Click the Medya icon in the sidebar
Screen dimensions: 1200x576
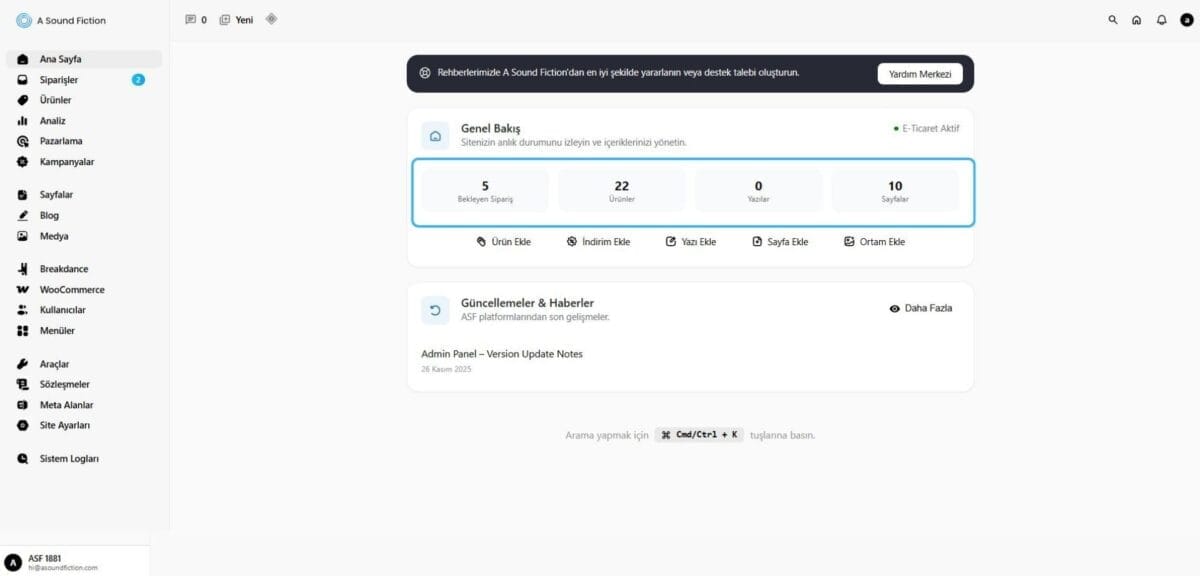pos(23,236)
